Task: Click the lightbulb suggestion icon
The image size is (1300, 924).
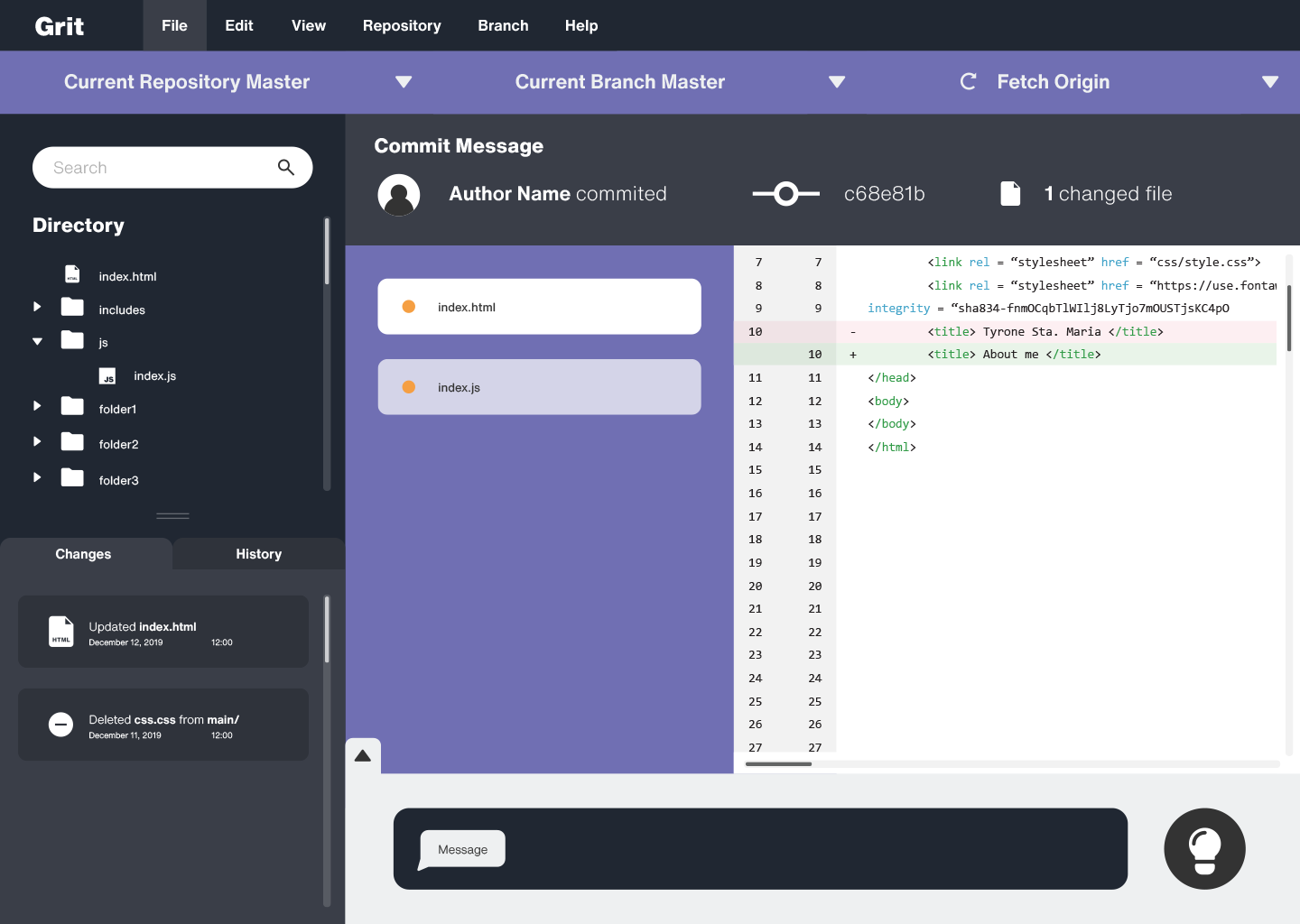Action: [1204, 849]
